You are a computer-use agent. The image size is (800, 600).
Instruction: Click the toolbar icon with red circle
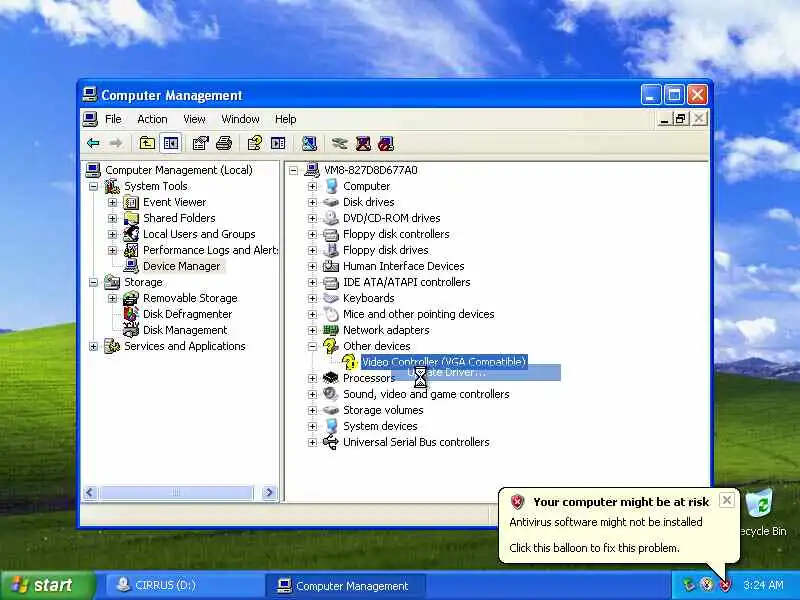[386, 143]
